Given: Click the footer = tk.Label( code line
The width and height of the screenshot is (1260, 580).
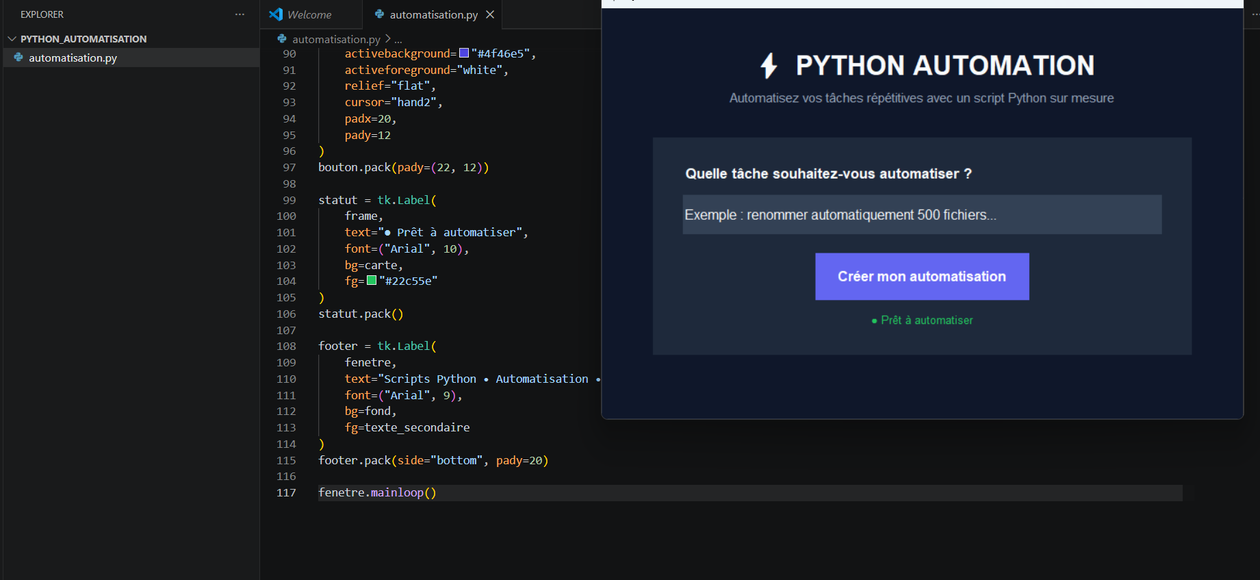Looking at the screenshot, I should [378, 346].
